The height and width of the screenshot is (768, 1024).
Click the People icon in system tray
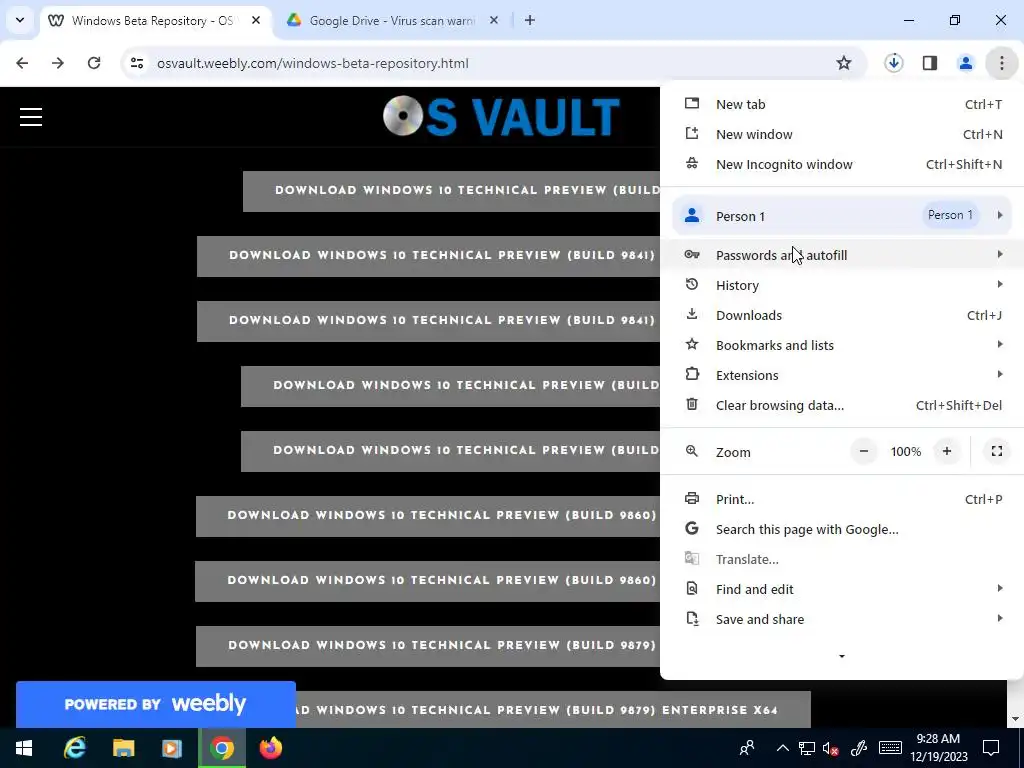tap(747, 748)
